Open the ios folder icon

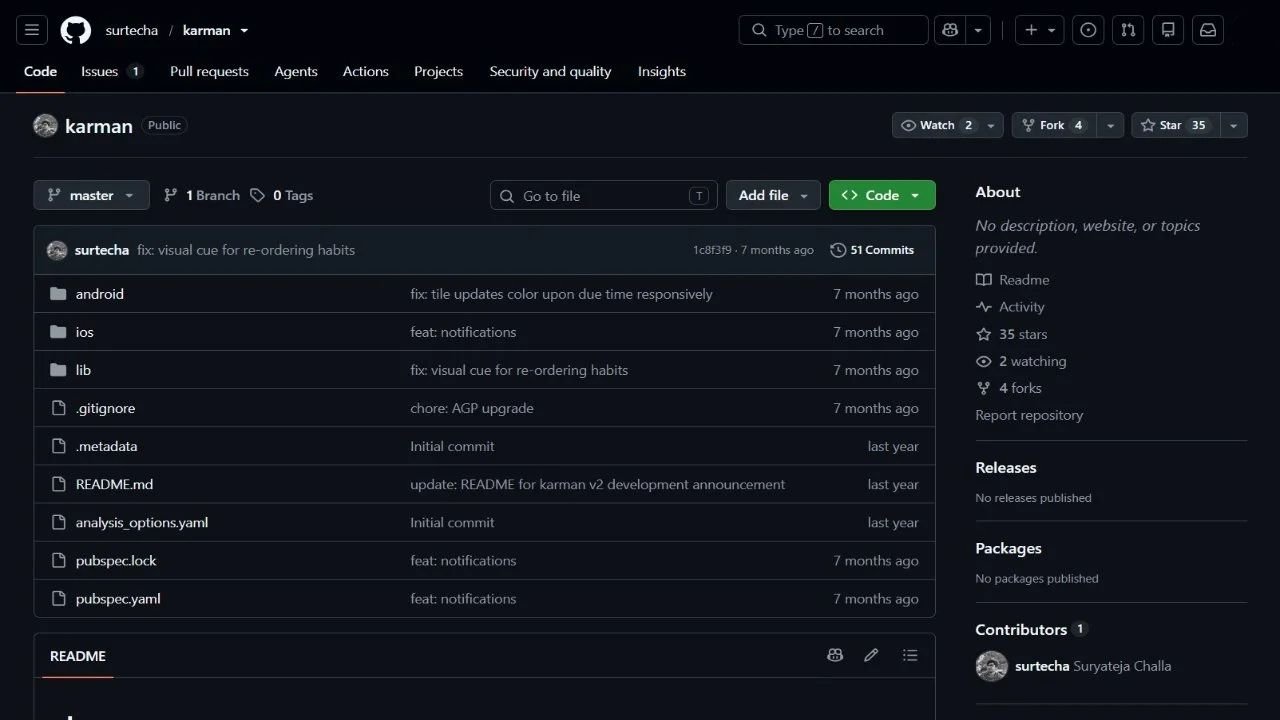58,332
